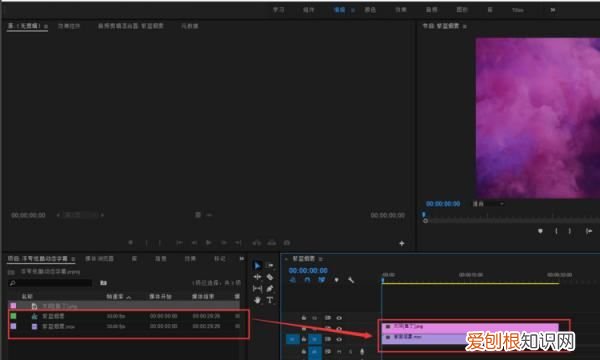
Task: Open Effect Controls tab in Source panel
Action: tap(69, 26)
